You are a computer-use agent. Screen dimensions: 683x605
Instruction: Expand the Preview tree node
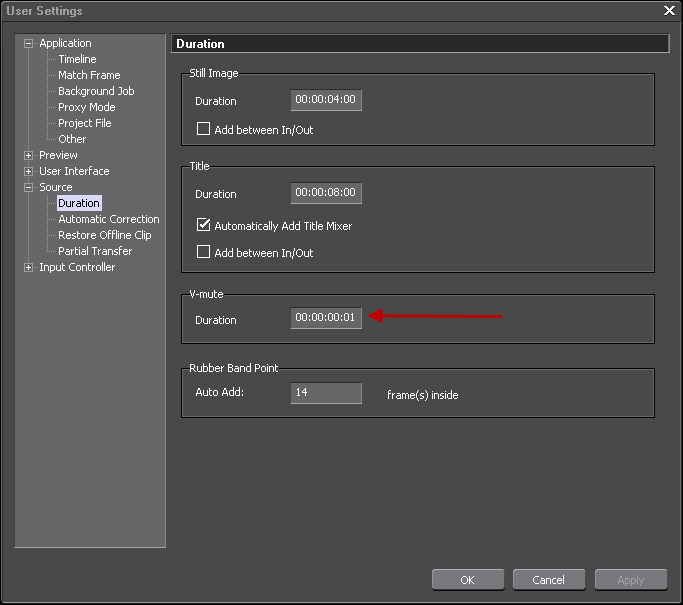point(29,155)
